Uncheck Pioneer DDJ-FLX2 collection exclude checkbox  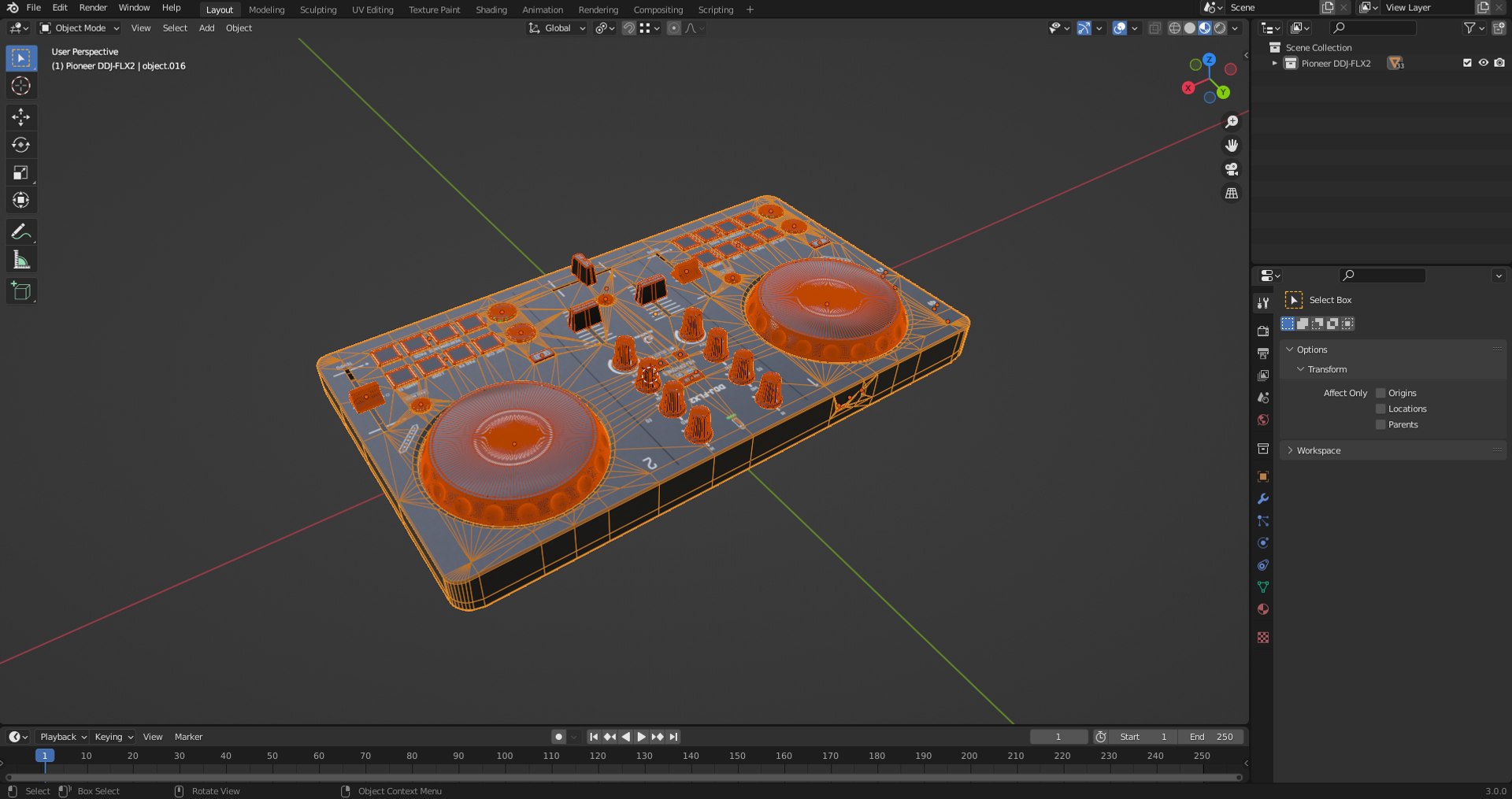1467,63
